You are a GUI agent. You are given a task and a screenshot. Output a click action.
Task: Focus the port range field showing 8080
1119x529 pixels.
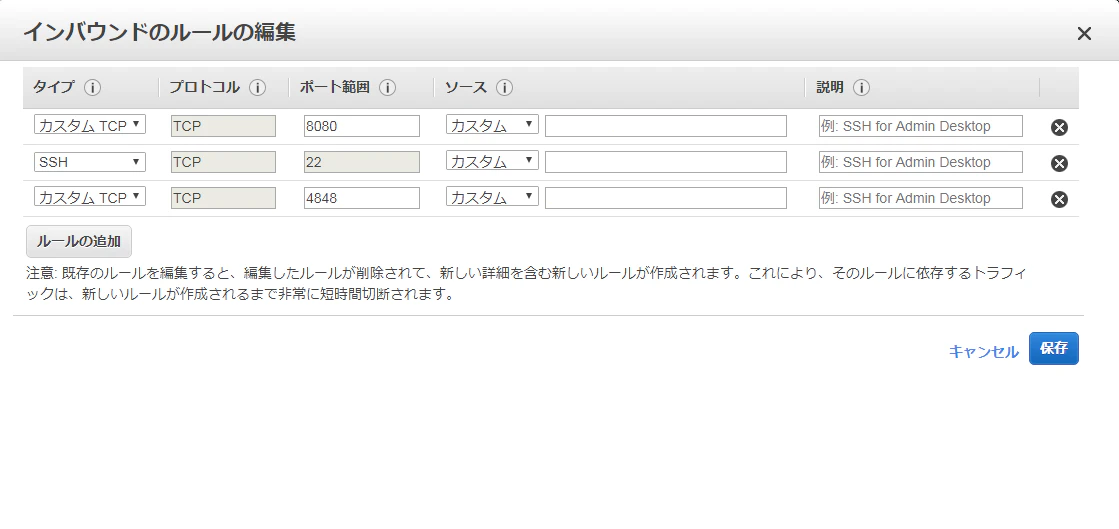pos(362,126)
